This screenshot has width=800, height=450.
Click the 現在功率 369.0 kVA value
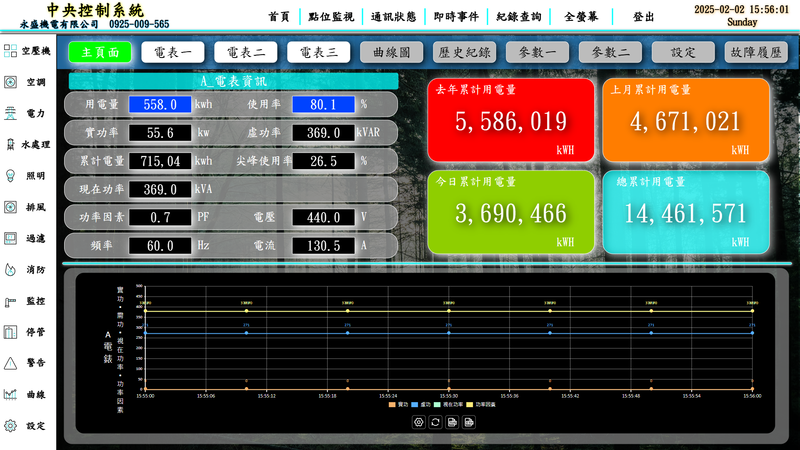pos(160,189)
